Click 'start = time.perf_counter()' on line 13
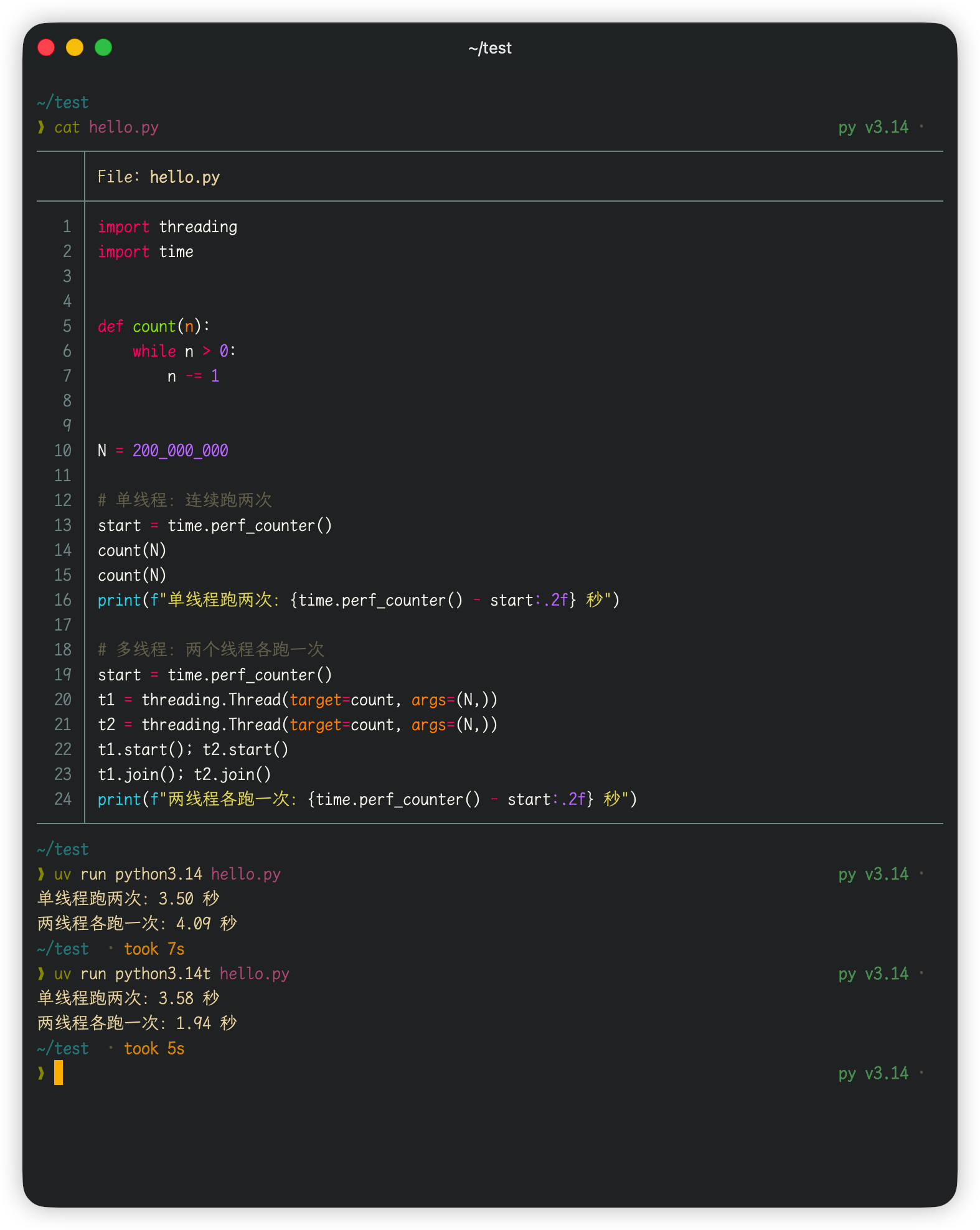The height and width of the screenshot is (1230, 980). 215,525
